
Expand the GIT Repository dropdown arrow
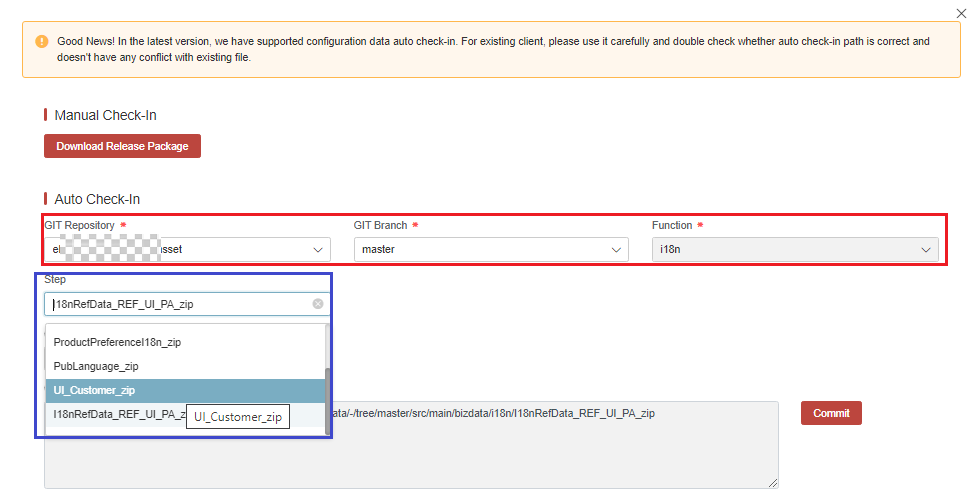click(319, 249)
